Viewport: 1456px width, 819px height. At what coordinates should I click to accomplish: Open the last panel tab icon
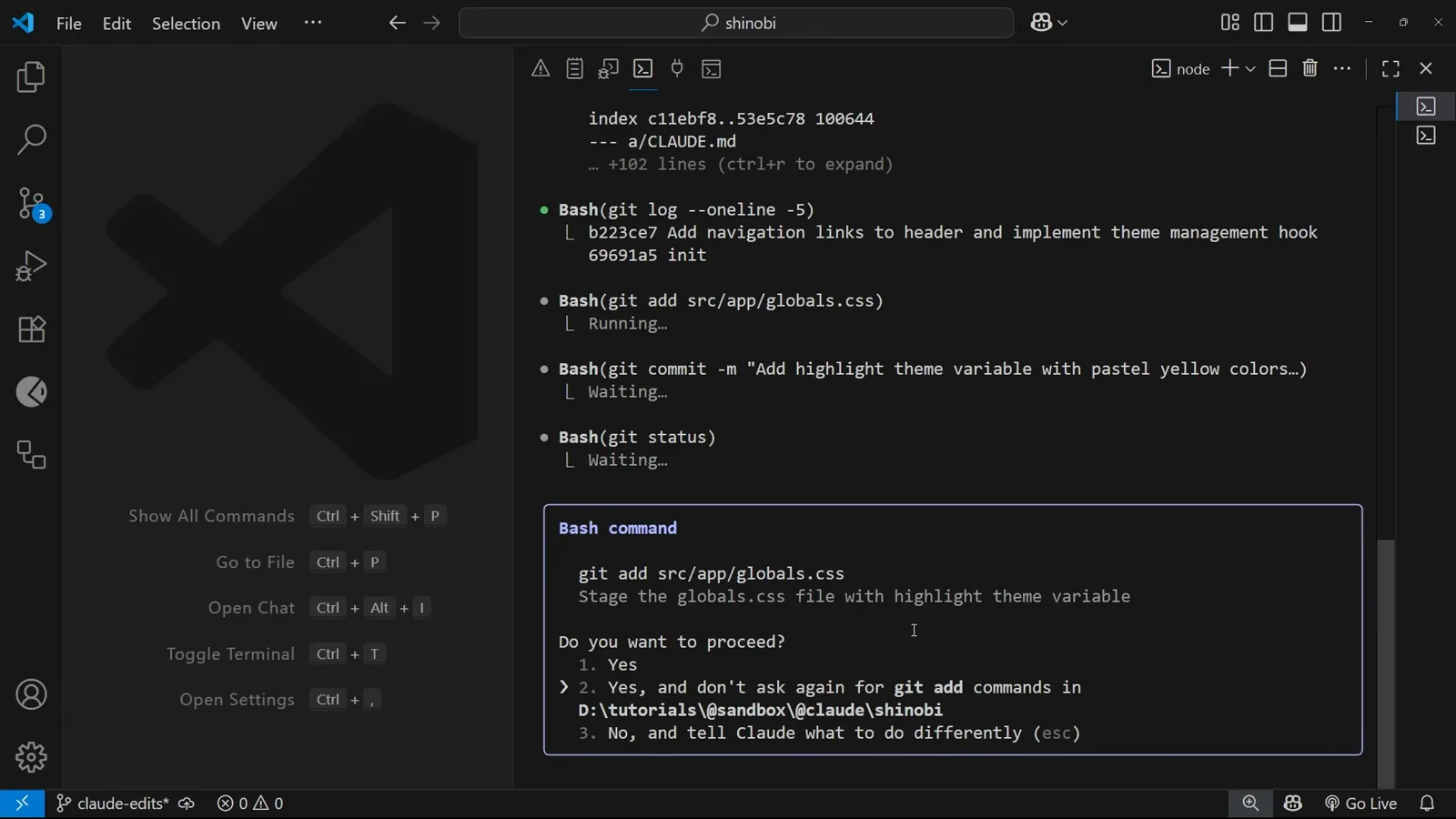[x=712, y=69]
